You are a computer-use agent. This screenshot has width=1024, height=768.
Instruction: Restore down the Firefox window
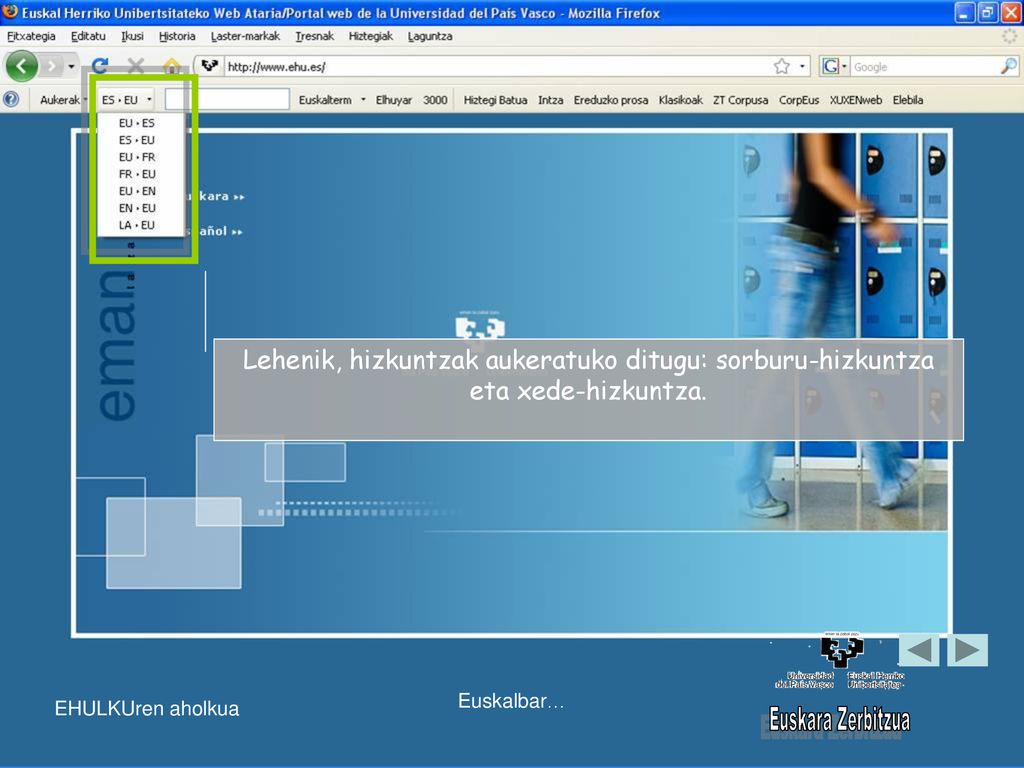[x=987, y=12]
